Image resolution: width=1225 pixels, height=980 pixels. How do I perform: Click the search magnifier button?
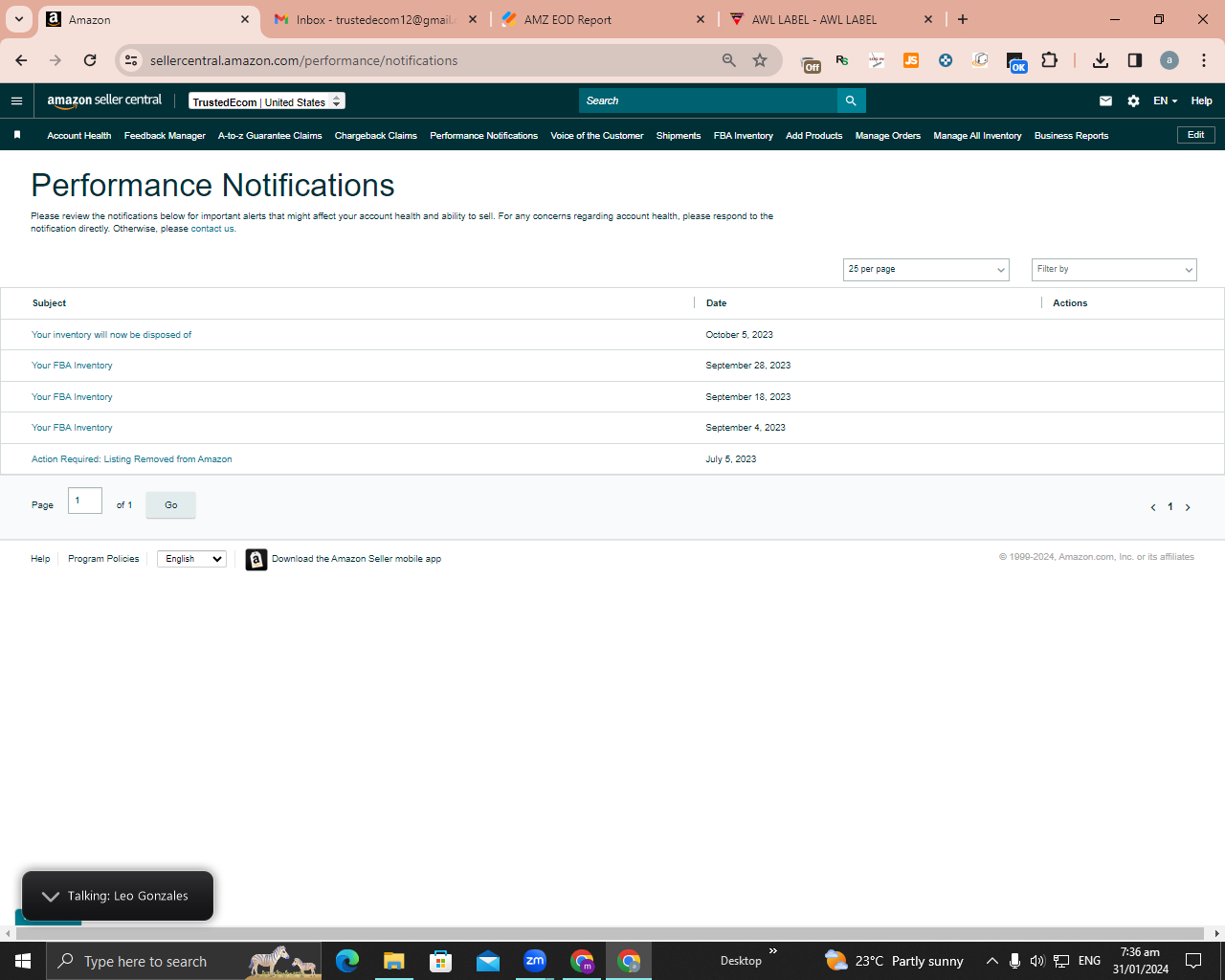(x=851, y=100)
